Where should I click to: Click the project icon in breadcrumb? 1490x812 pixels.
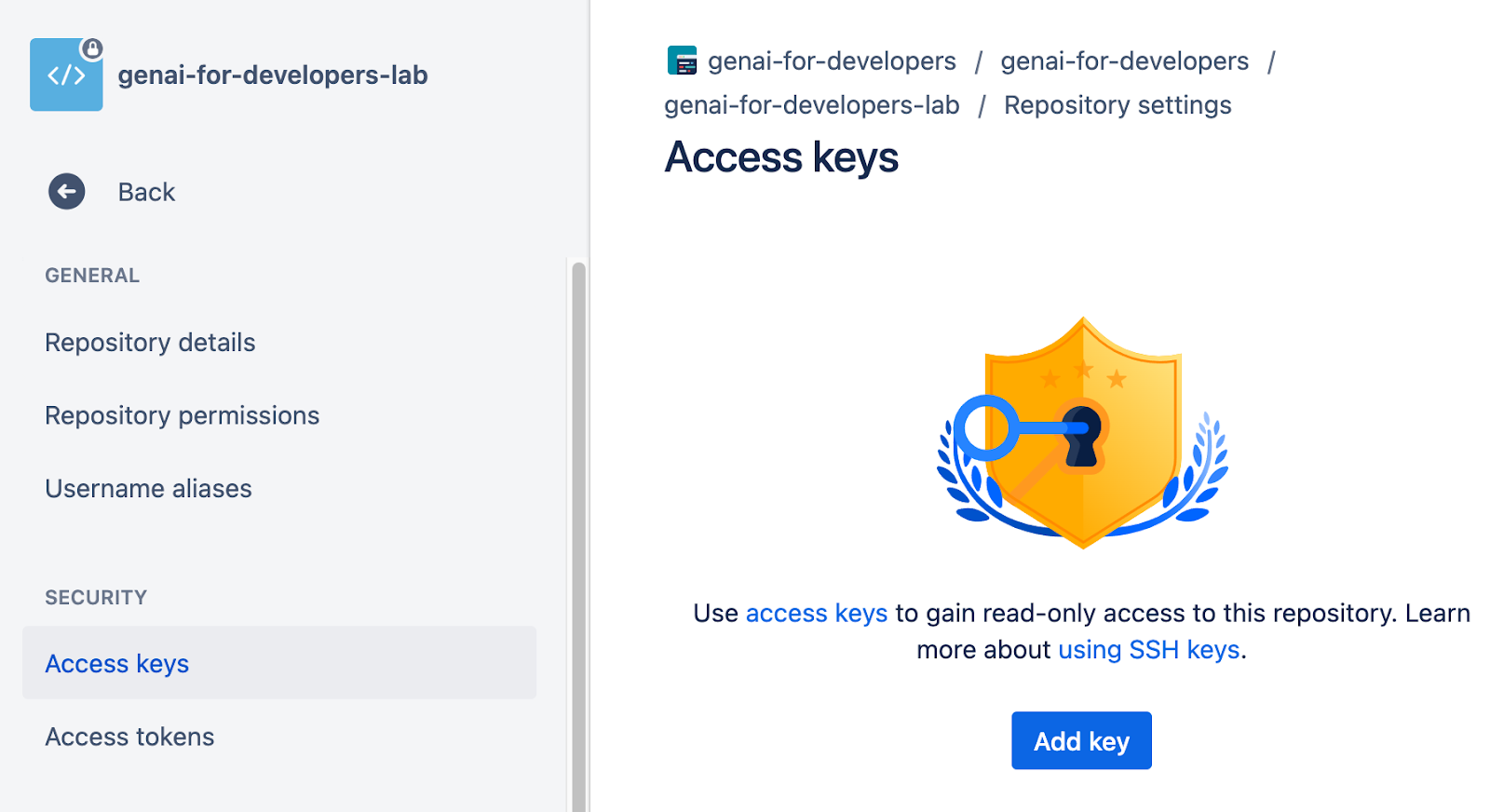[682, 61]
